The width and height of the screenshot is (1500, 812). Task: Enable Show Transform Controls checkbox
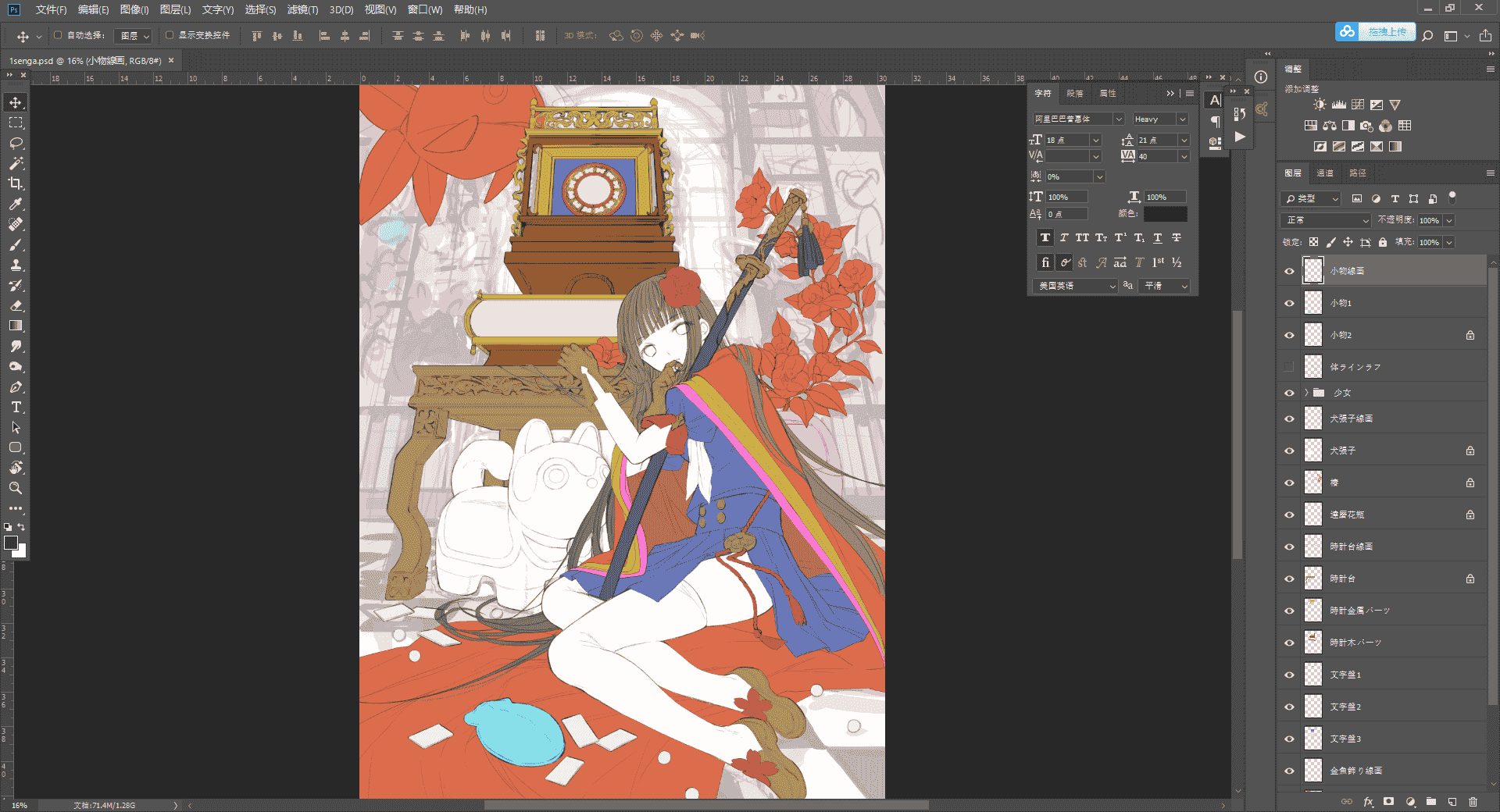(170, 35)
